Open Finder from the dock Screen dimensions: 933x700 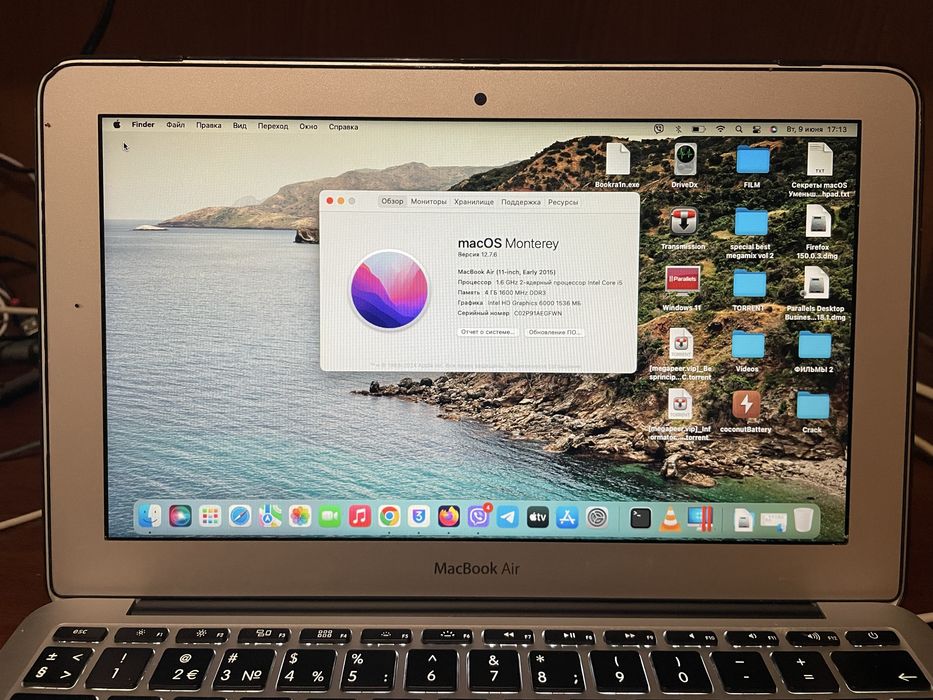point(149,516)
